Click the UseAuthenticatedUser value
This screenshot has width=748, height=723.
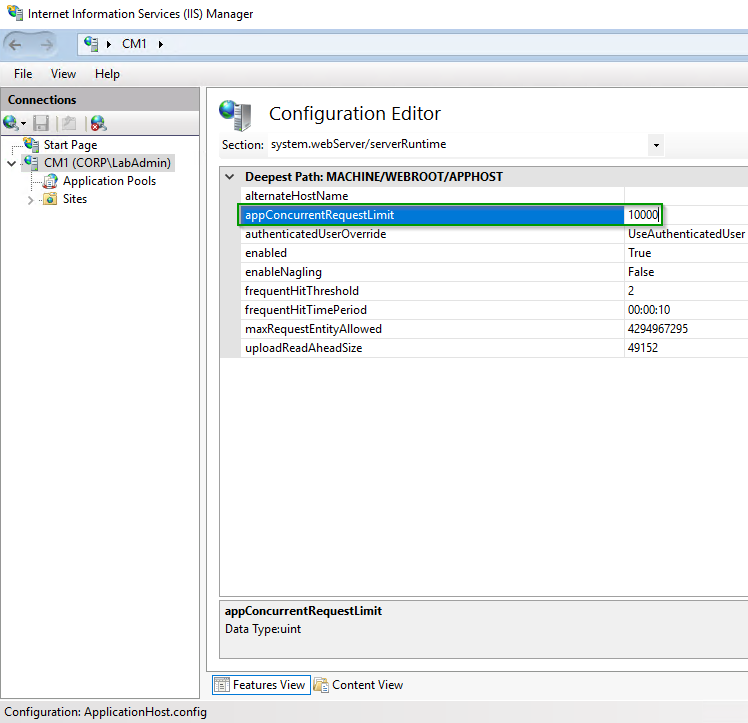click(686, 234)
